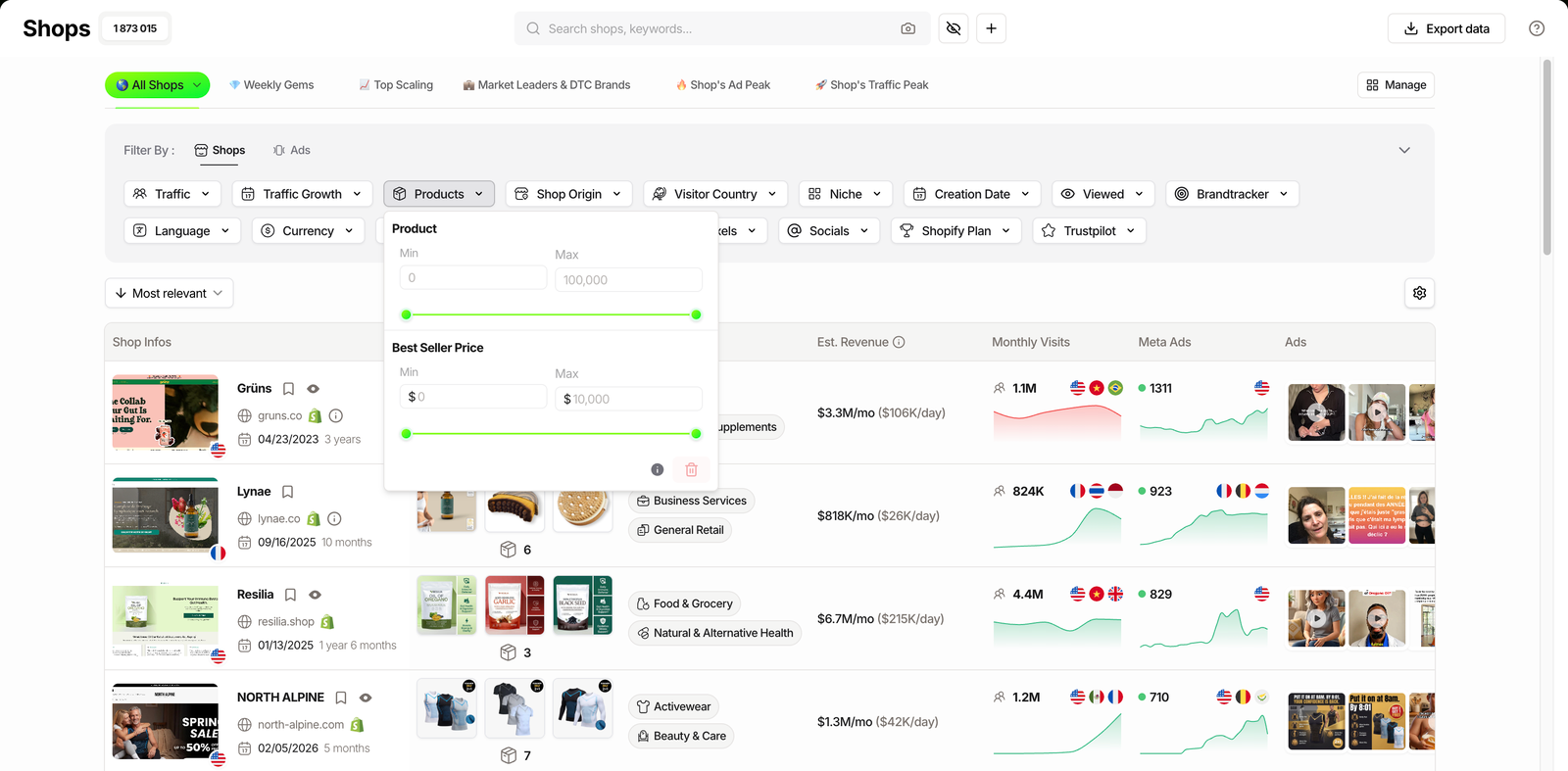Click the Est. Revenue info icon
The height and width of the screenshot is (771, 1568).
899,342
